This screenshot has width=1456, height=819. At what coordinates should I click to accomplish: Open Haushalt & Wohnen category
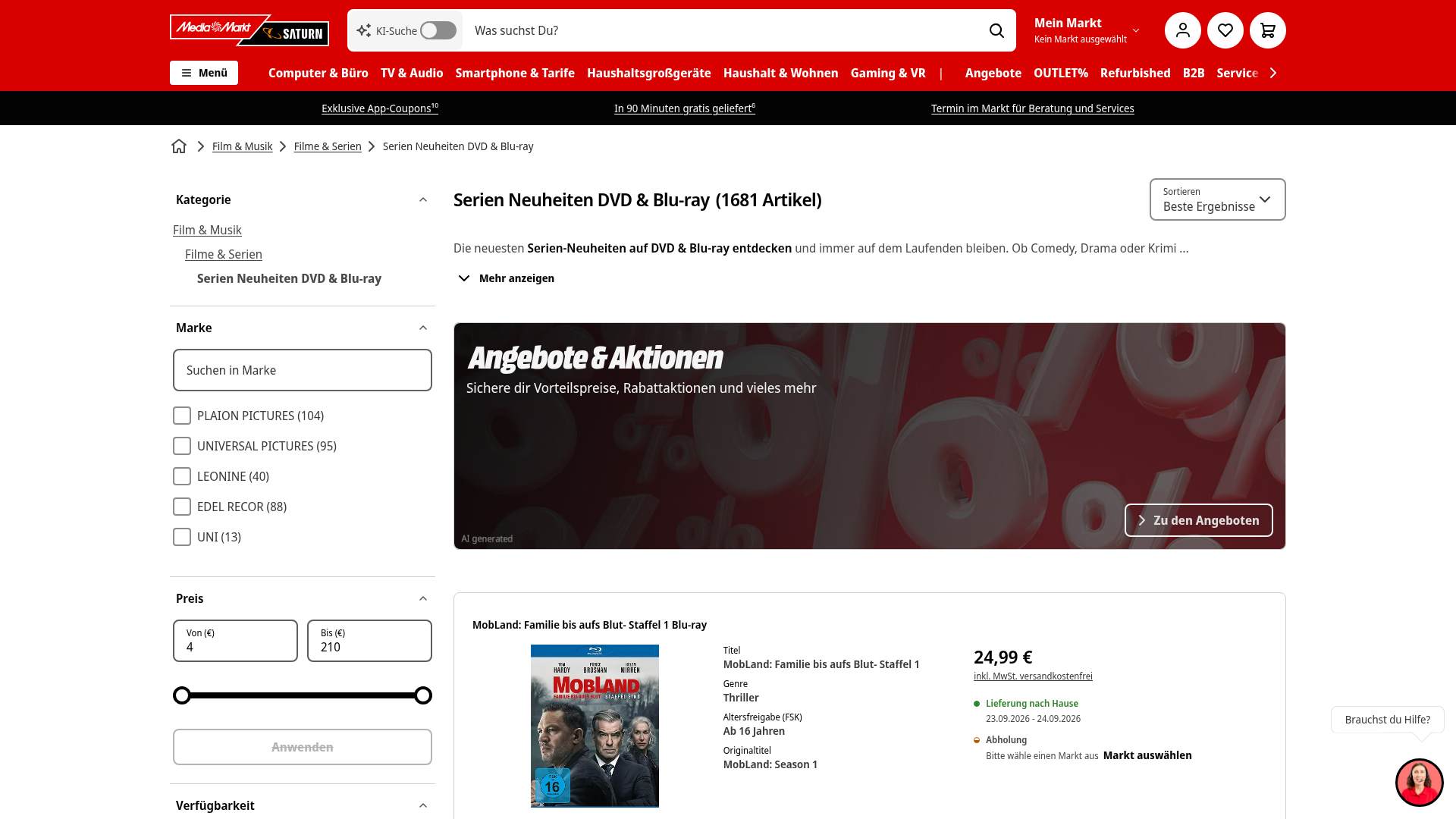tap(781, 73)
